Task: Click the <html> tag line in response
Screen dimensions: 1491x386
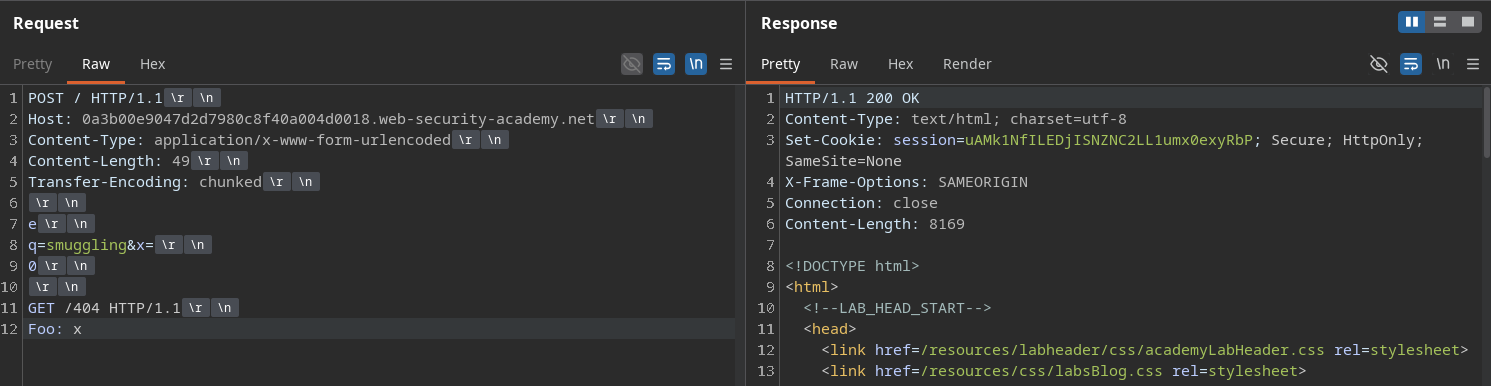Action: [x=812, y=287]
